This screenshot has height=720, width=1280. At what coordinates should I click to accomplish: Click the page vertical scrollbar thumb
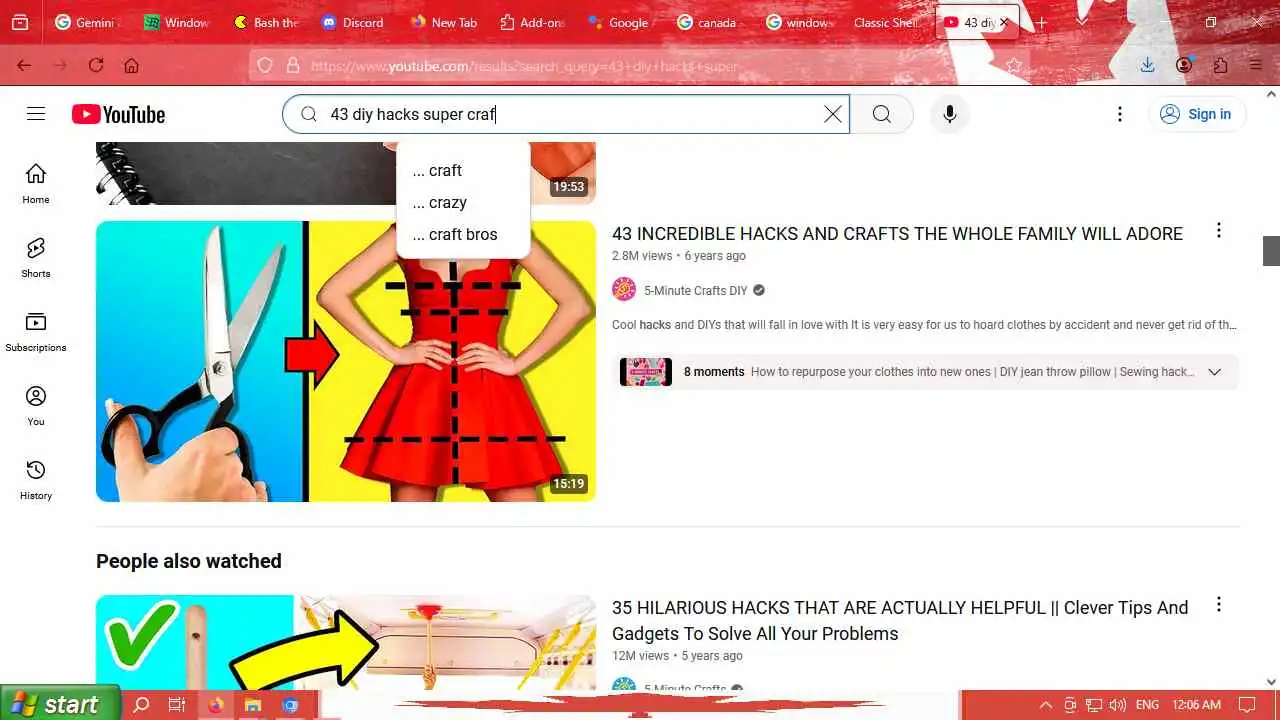coord(1271,251)
